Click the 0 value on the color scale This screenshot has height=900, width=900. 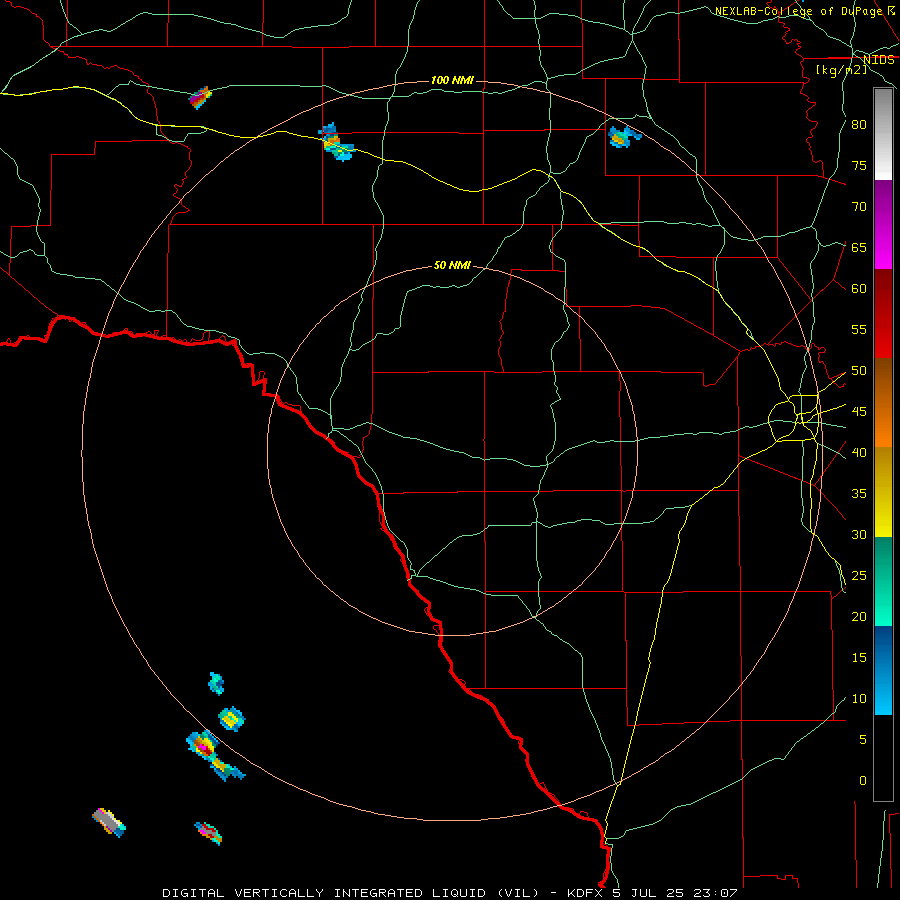863,781
